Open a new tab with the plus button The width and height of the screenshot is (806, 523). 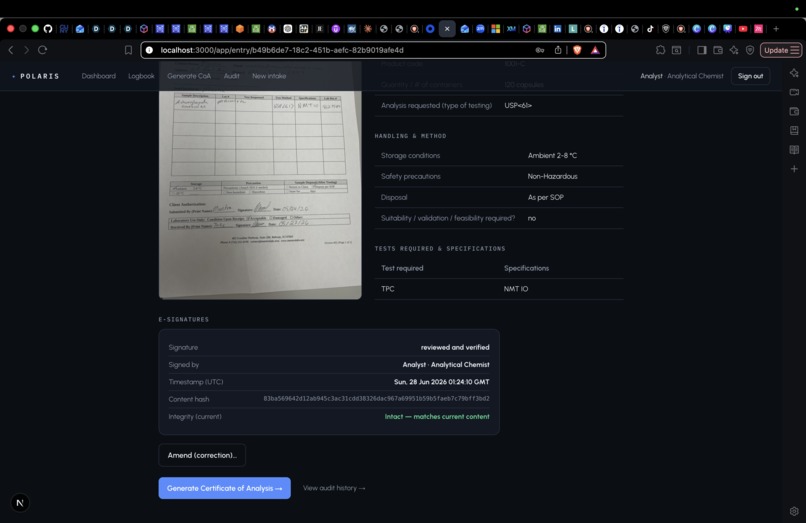pyautogui.click(x=776, y=29)
